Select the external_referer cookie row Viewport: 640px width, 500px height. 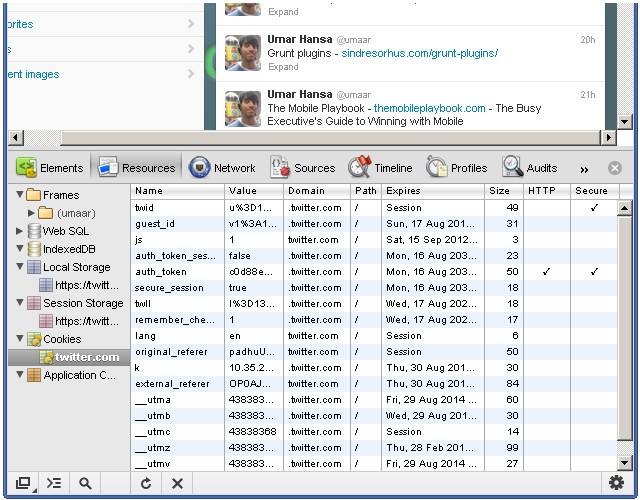(x=374, y=384)
